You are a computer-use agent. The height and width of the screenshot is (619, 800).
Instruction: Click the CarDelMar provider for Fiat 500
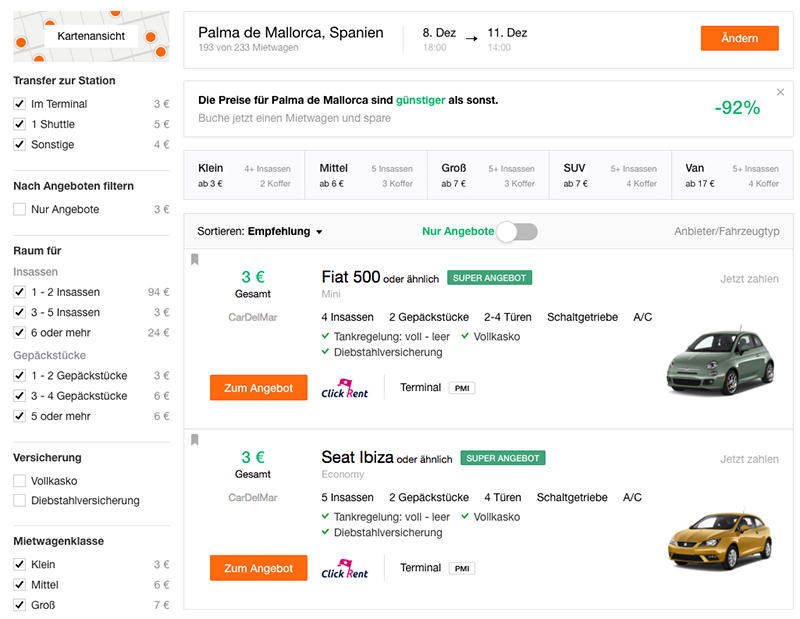point(253,317)
